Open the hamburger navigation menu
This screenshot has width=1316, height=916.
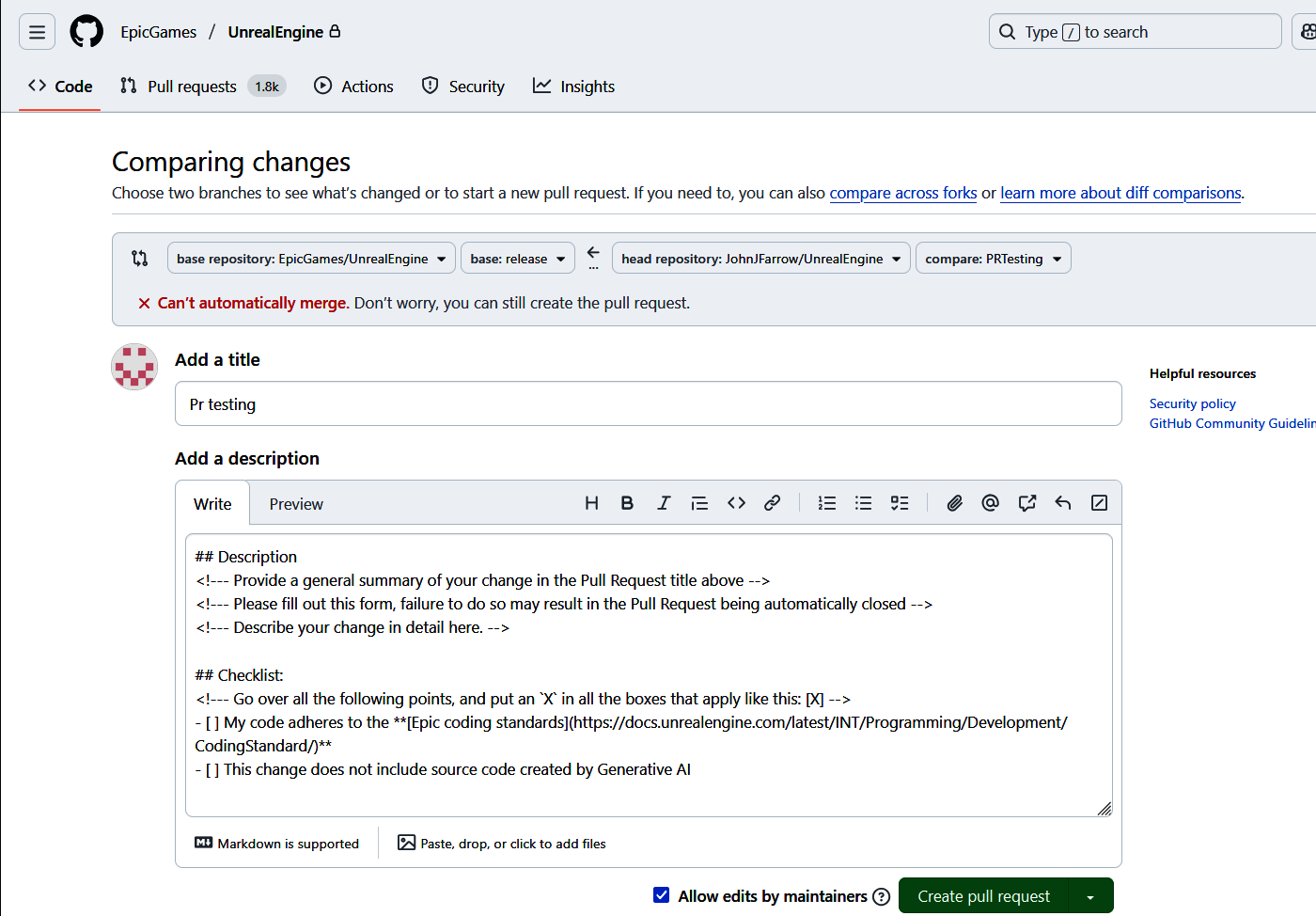pos(37,32)
